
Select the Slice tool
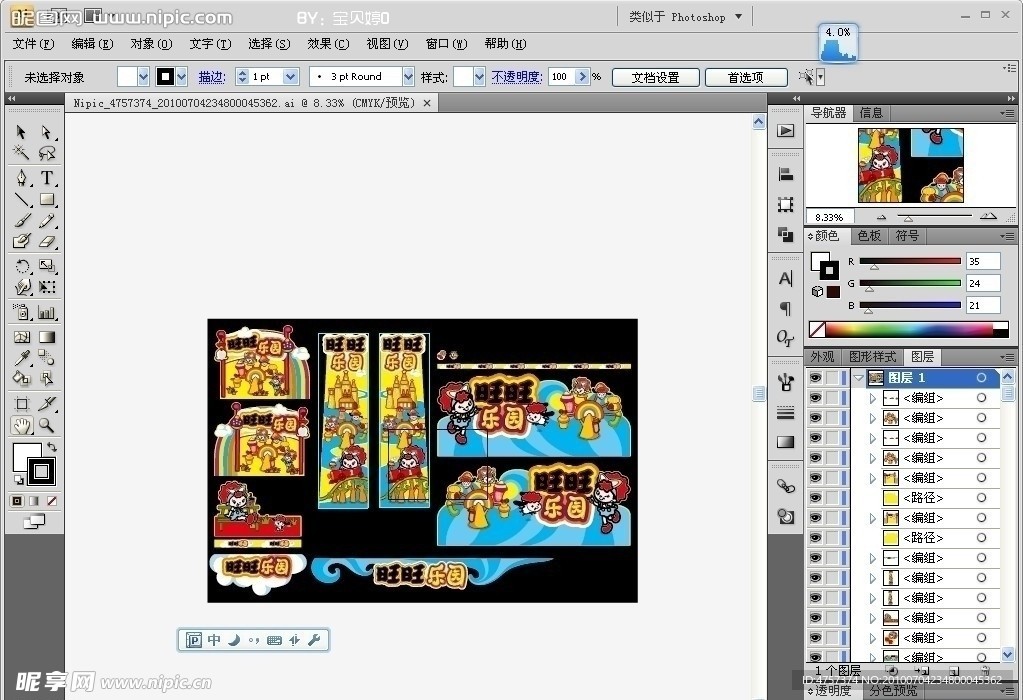click(46, 404)
